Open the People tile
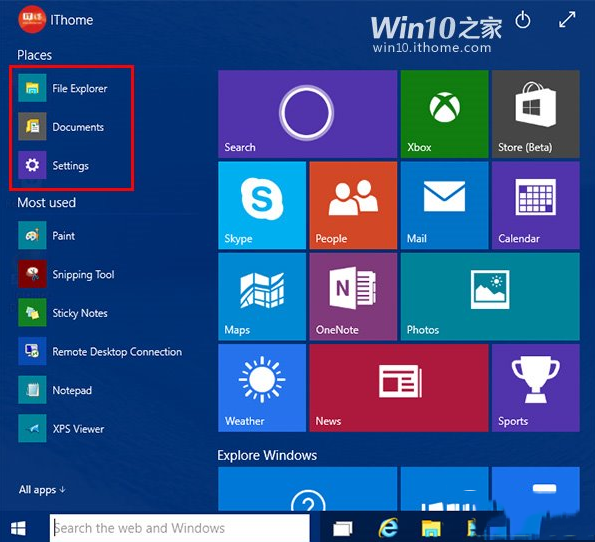The width and height of the screenshot is (595, 542). click(353, 205)
